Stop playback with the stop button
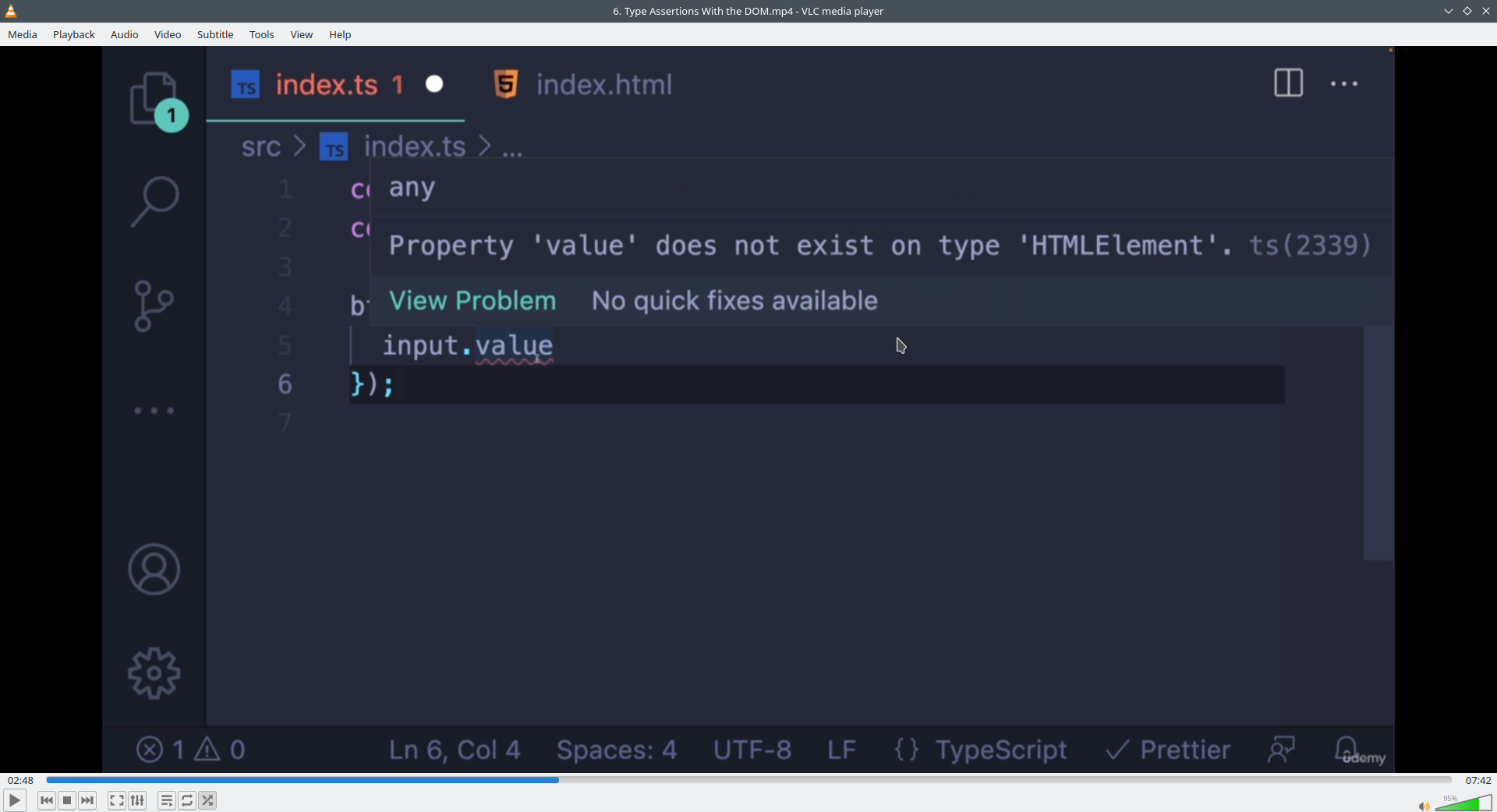This screenshot has height=812, width=1497. (x=67, y=800)
